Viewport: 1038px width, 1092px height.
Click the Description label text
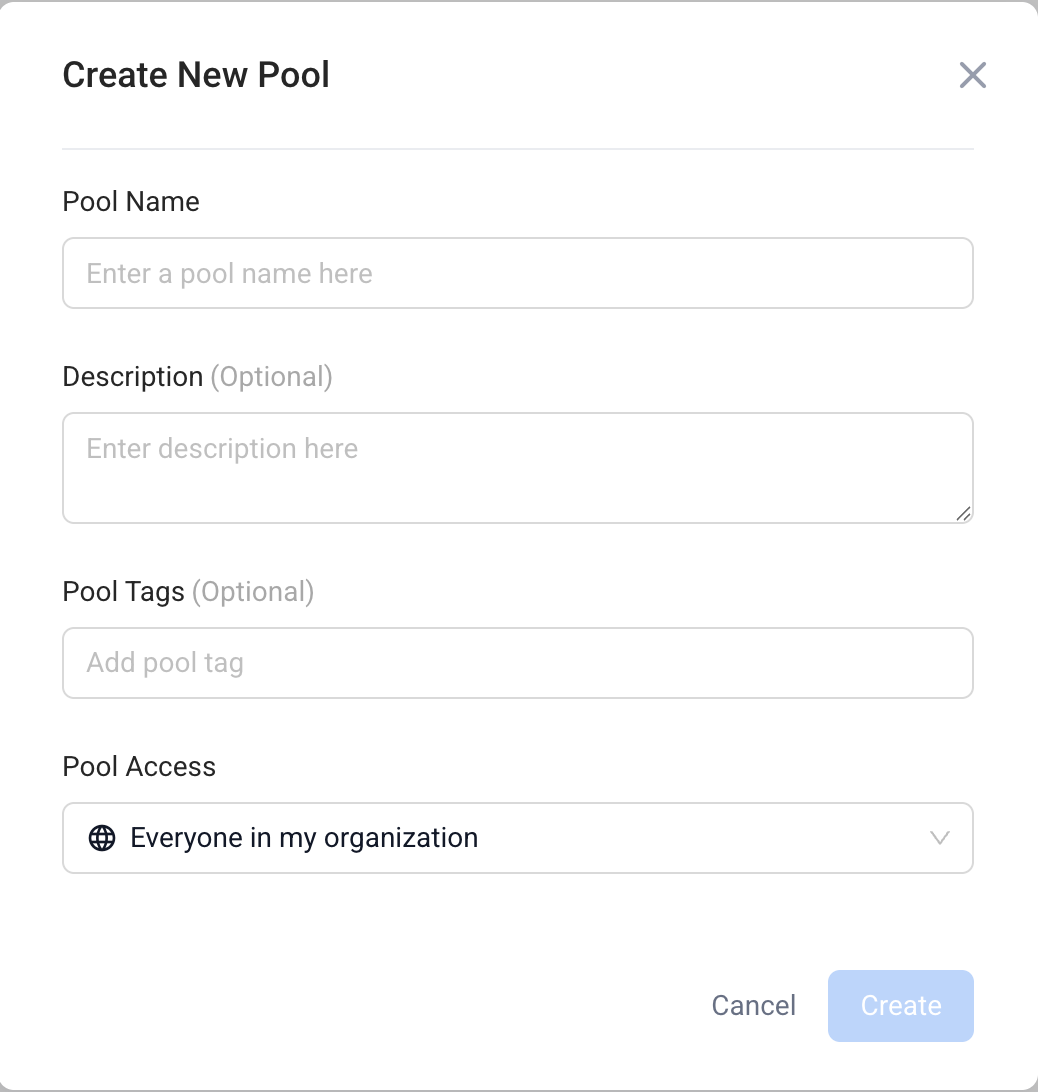[133, 377]
